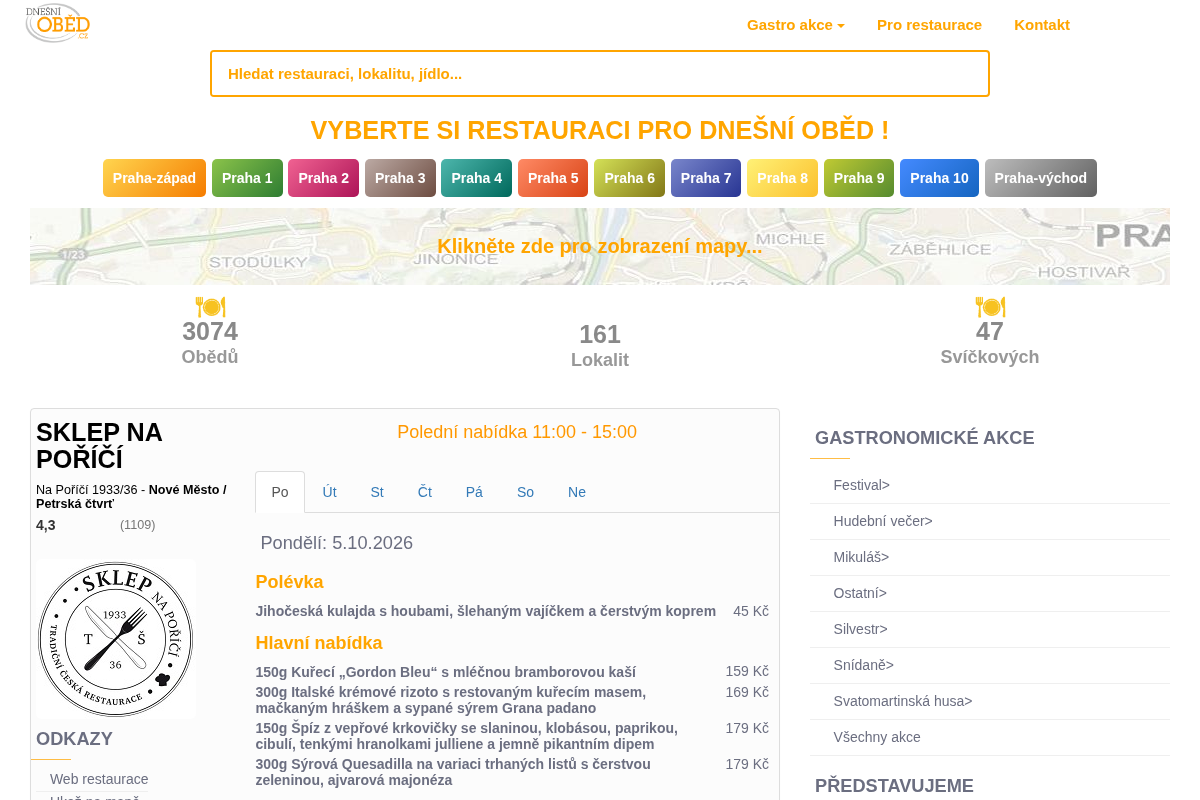Show restaurants in Praha 9
Viewport: 1200px width, 800px height.
click(x=859, y=178)
